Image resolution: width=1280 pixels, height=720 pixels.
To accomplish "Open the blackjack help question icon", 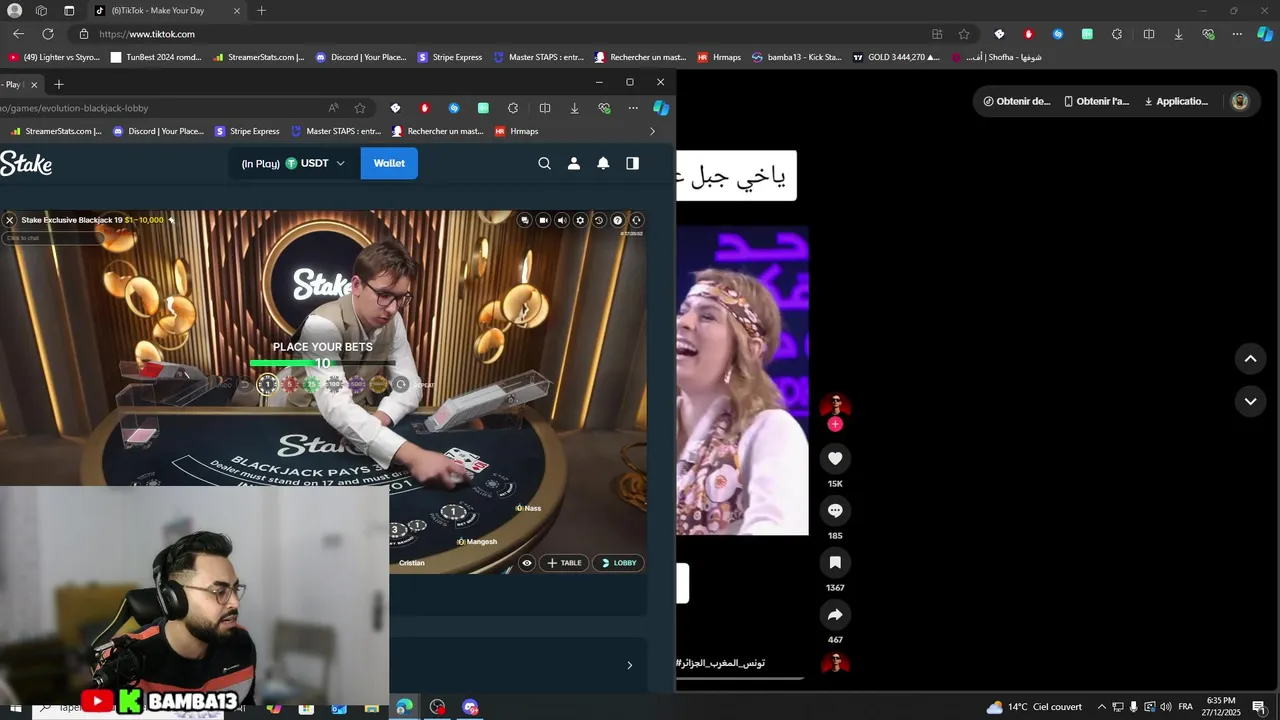I will click(617, 220).
